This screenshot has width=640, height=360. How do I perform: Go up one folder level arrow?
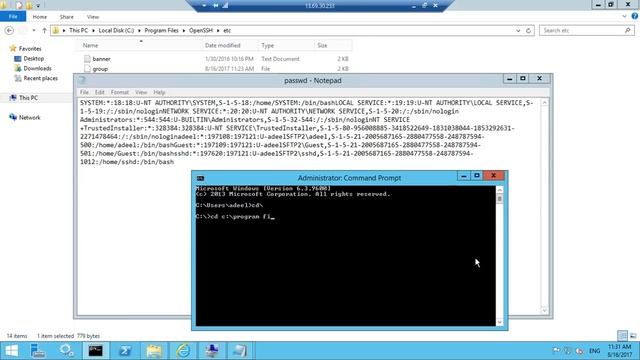44,31
